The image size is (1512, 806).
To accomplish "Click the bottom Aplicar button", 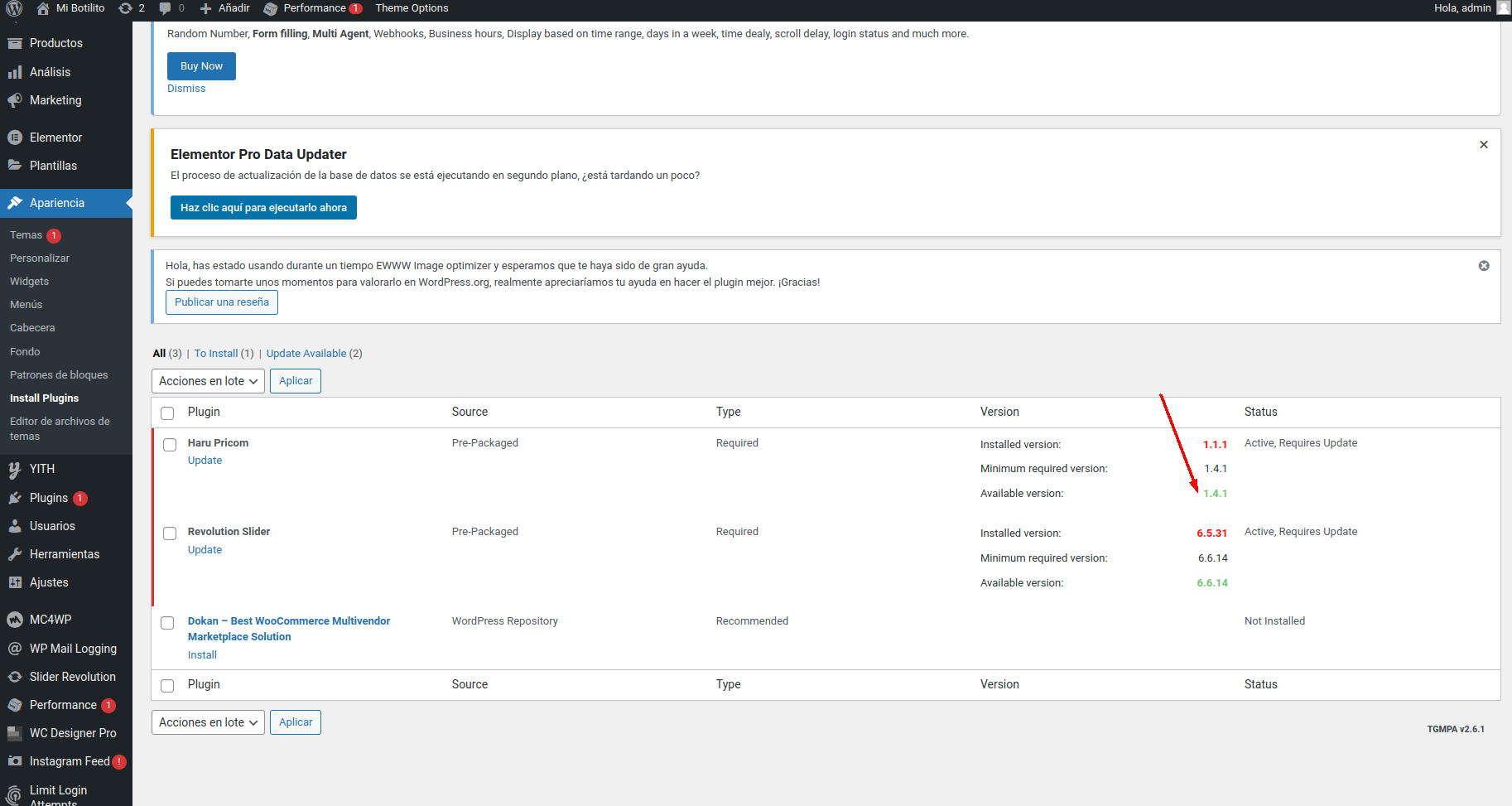I will 296,722.
